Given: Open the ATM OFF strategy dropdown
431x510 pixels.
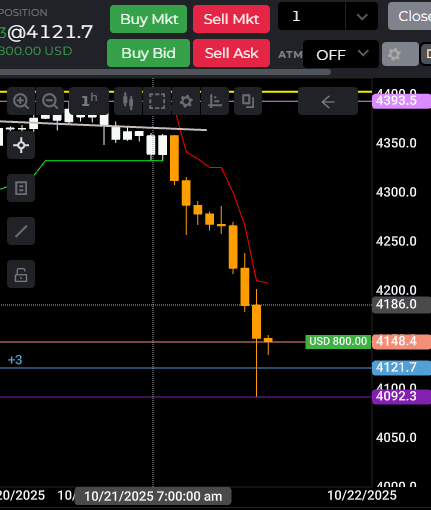Looking at the screenshot, I should pyautogui.click(x=341, y=54).
